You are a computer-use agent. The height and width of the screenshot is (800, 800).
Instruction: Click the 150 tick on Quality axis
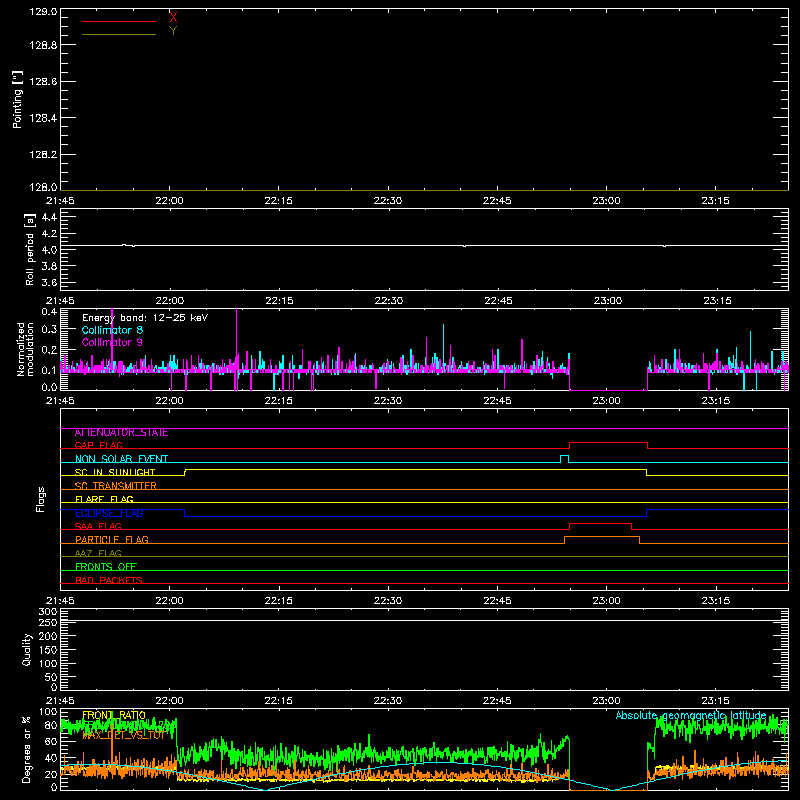coord(48,651)
